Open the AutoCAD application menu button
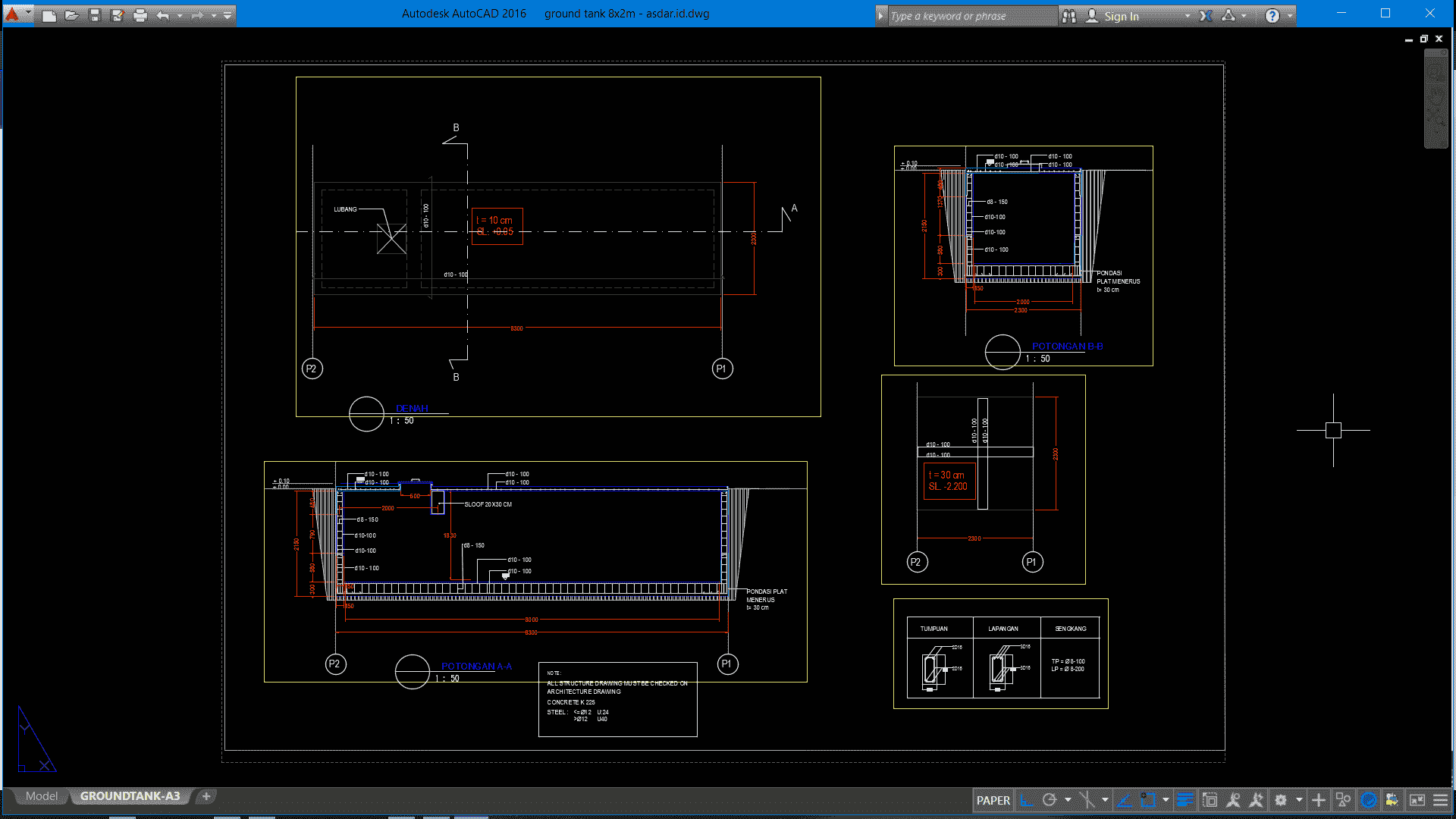1456x819 pixels. [x=12, y=14]
